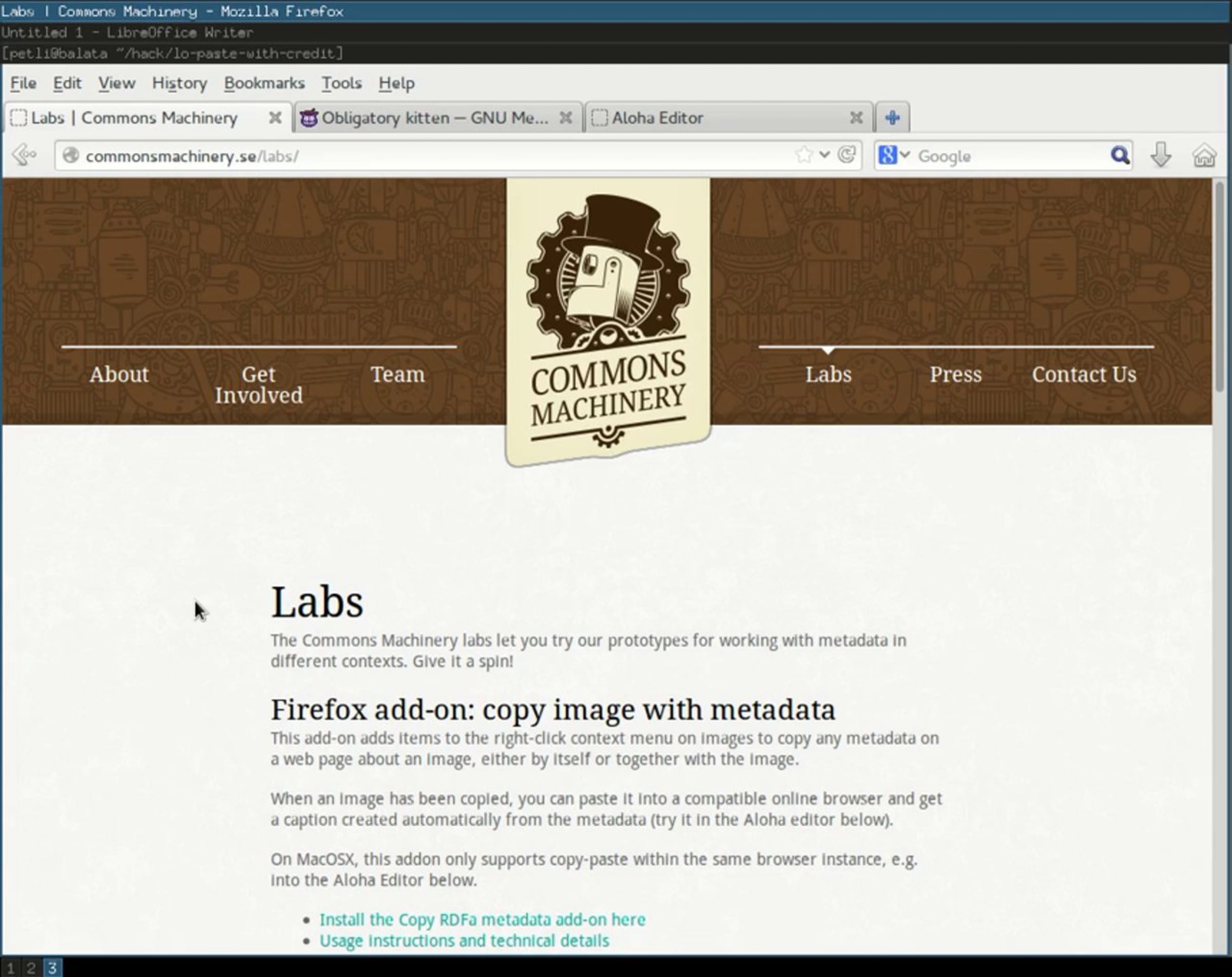This screenshot has height=977, width=1232.
Task: Open a new tab with plus icon
Action: point(892,118)
